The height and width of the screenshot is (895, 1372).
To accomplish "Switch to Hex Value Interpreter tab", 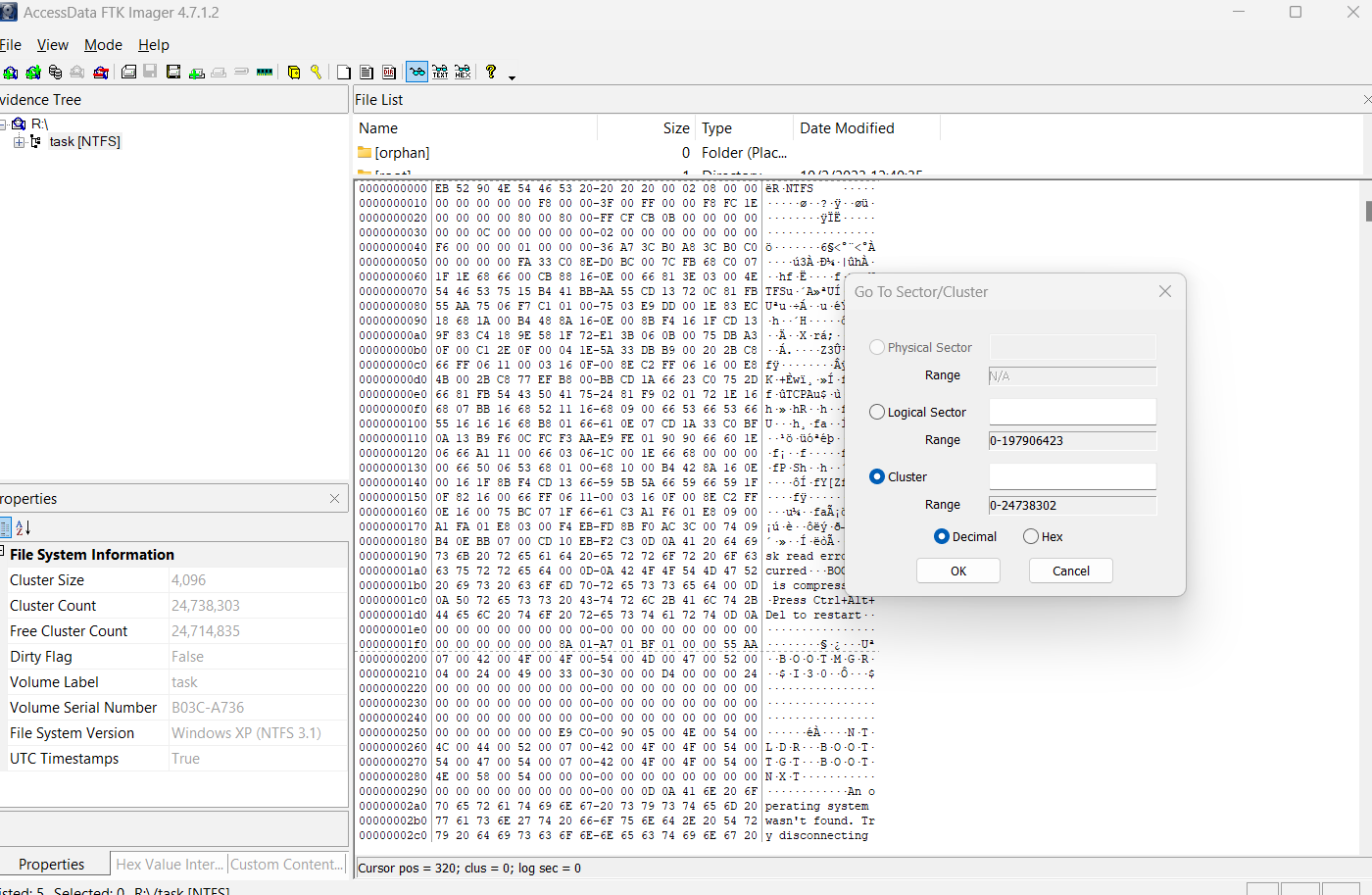I will coord(170,864).
